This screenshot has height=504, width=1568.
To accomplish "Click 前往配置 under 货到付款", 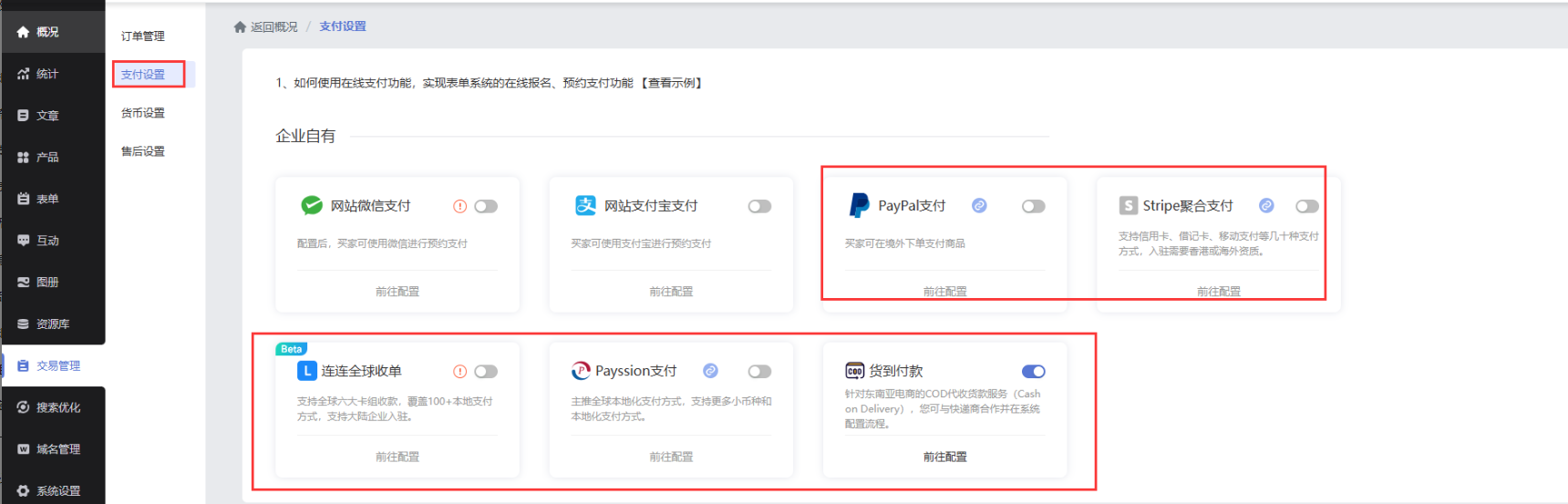I will pos(944,457).
